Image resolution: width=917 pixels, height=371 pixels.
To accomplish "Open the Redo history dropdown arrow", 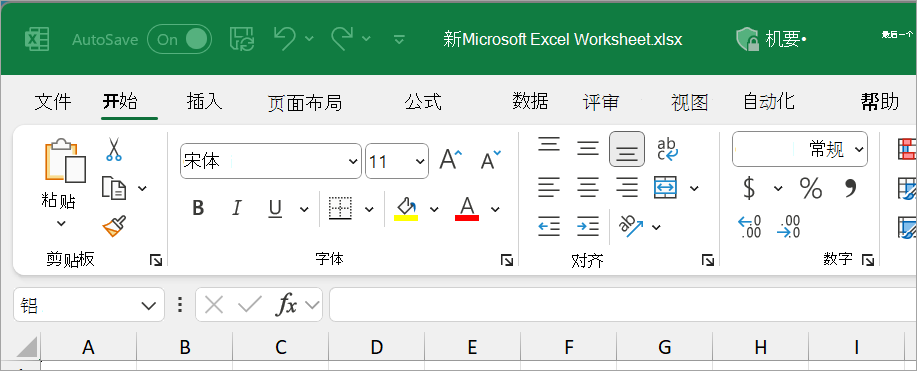I will (366, 39).
